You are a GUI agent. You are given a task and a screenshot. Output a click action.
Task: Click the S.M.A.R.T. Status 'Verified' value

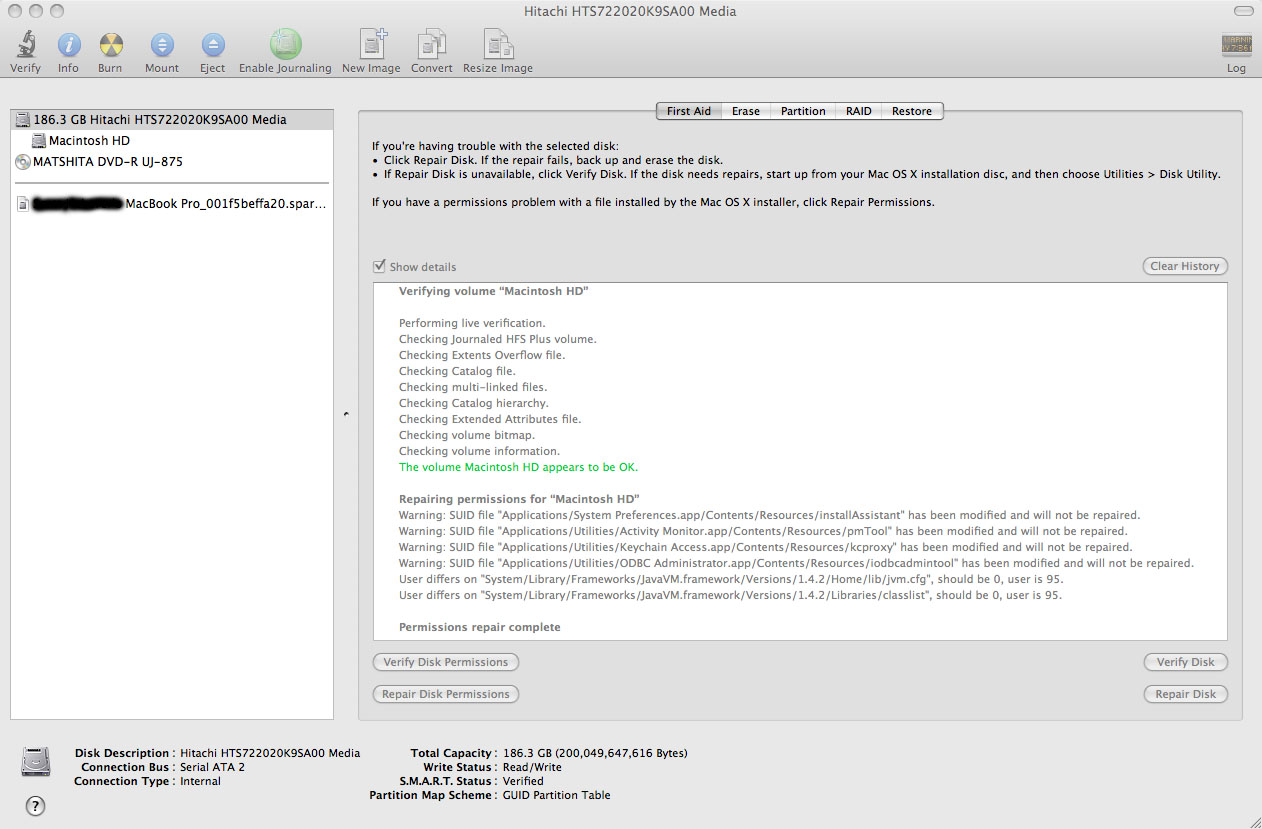(523, 781)
